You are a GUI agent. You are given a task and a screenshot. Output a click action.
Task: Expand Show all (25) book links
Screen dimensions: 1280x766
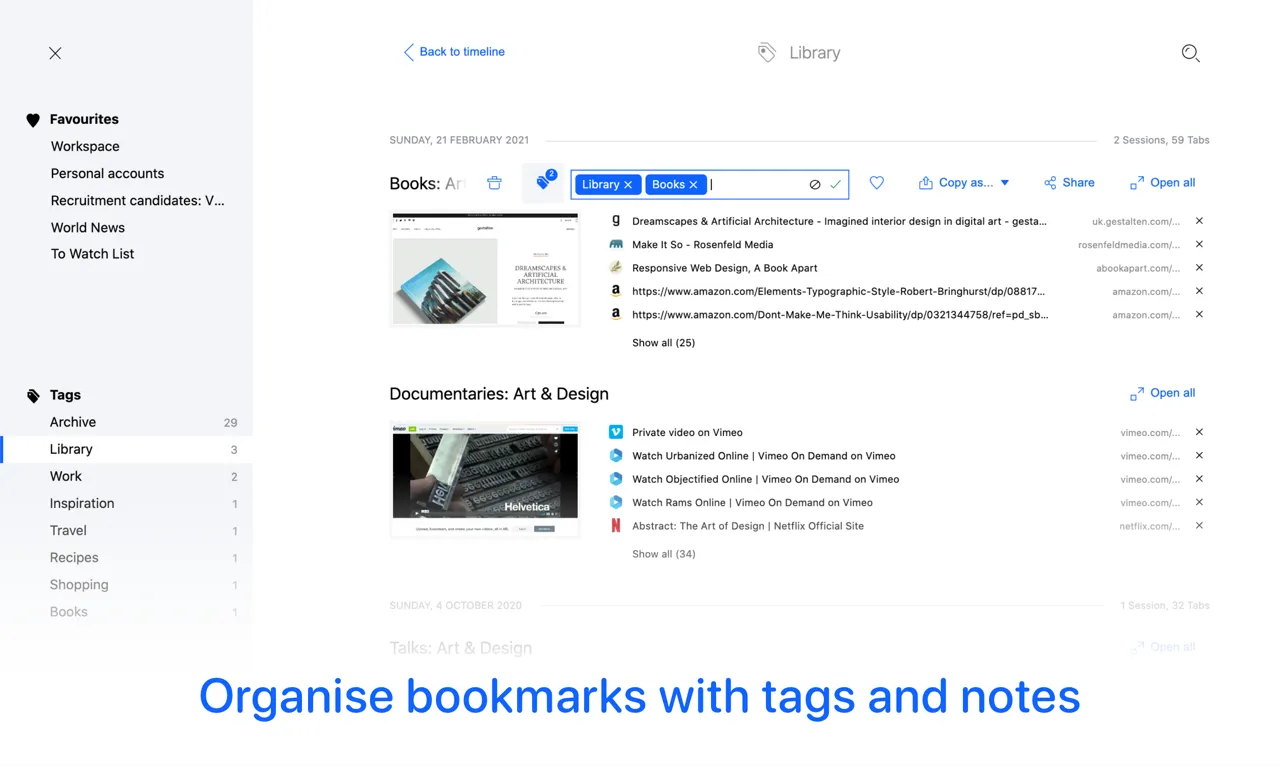(x=662, y=342)
